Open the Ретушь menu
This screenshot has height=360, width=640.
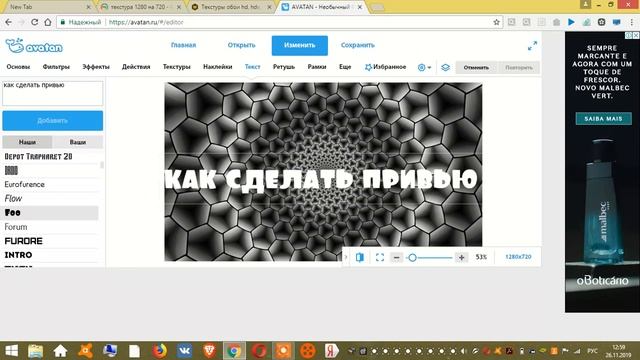(x=284, y=67)
